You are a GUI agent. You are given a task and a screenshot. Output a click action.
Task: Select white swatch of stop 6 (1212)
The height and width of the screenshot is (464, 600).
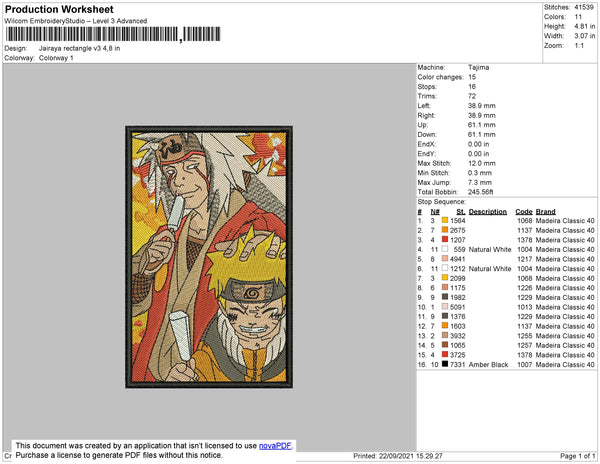coord(445,268)
